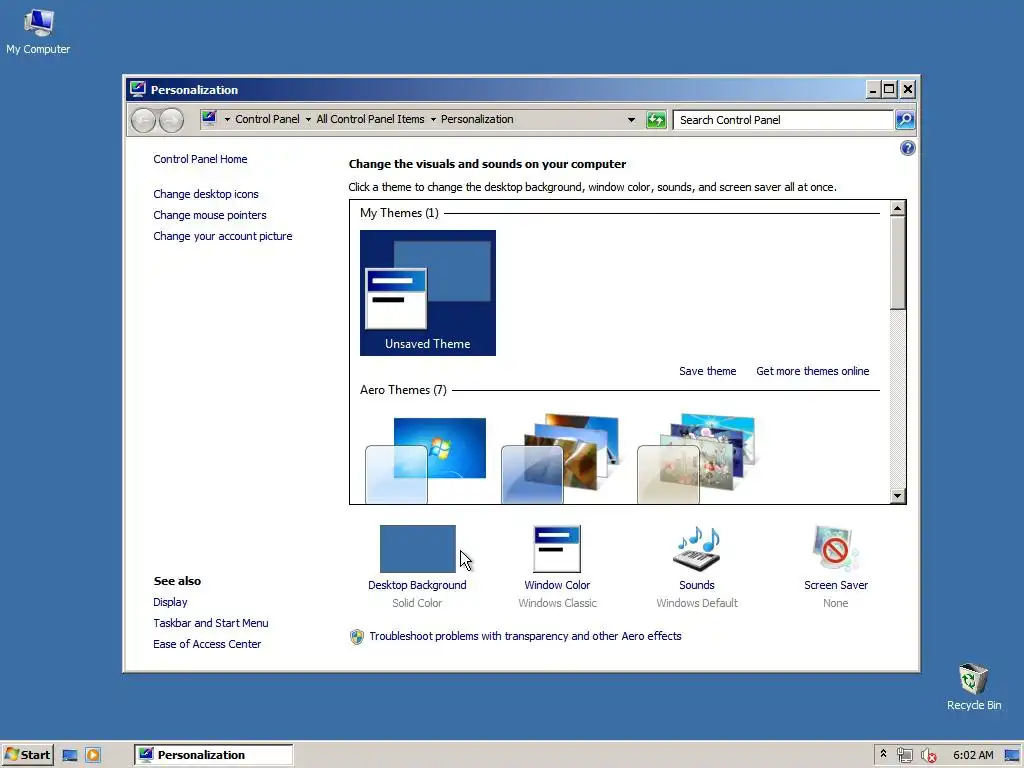The width and height of the screenshot is (1024, 768).
Task: Click Save theme link
Action: tap(707, 371)
